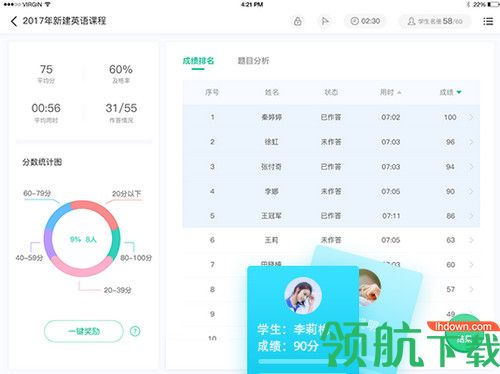Viewport: 500px width, 374px height.
Task: Open details chevron for 徐虹 row
Action: coord(471,142)
